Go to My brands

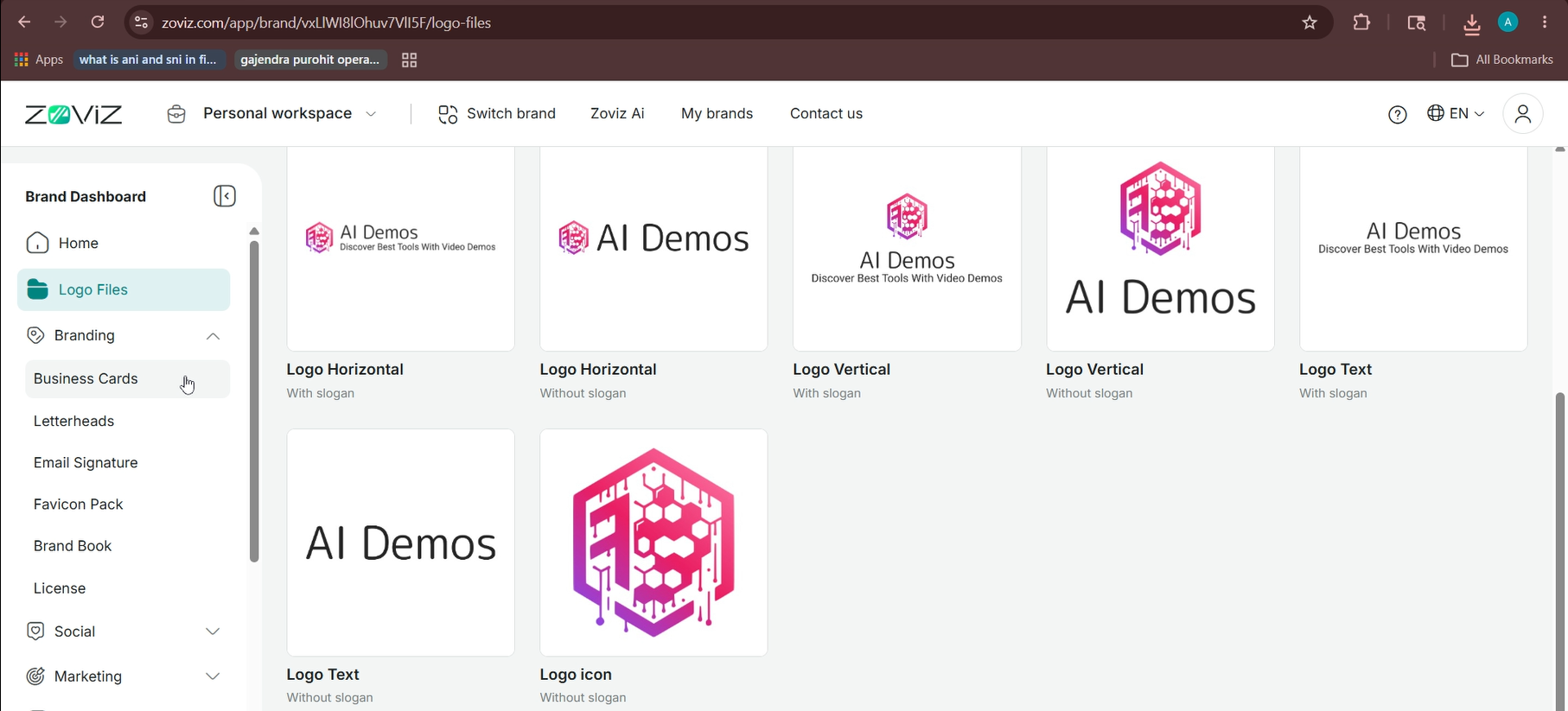click(x=717, y=114)
